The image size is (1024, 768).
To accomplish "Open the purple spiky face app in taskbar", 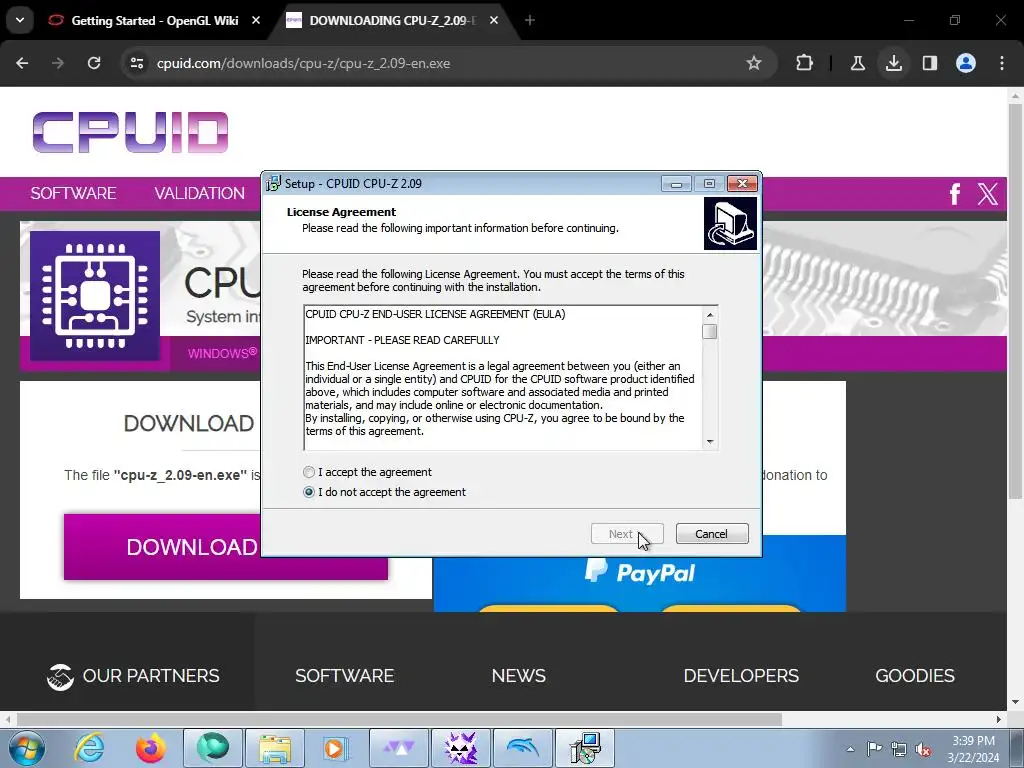I will pyautogui.click(x=460, y=748).
